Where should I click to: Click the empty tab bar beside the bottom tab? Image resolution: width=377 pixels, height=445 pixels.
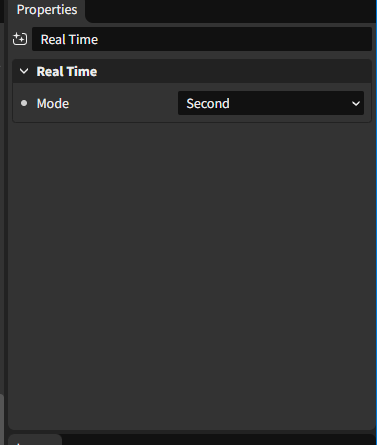(x=218, y=440)
